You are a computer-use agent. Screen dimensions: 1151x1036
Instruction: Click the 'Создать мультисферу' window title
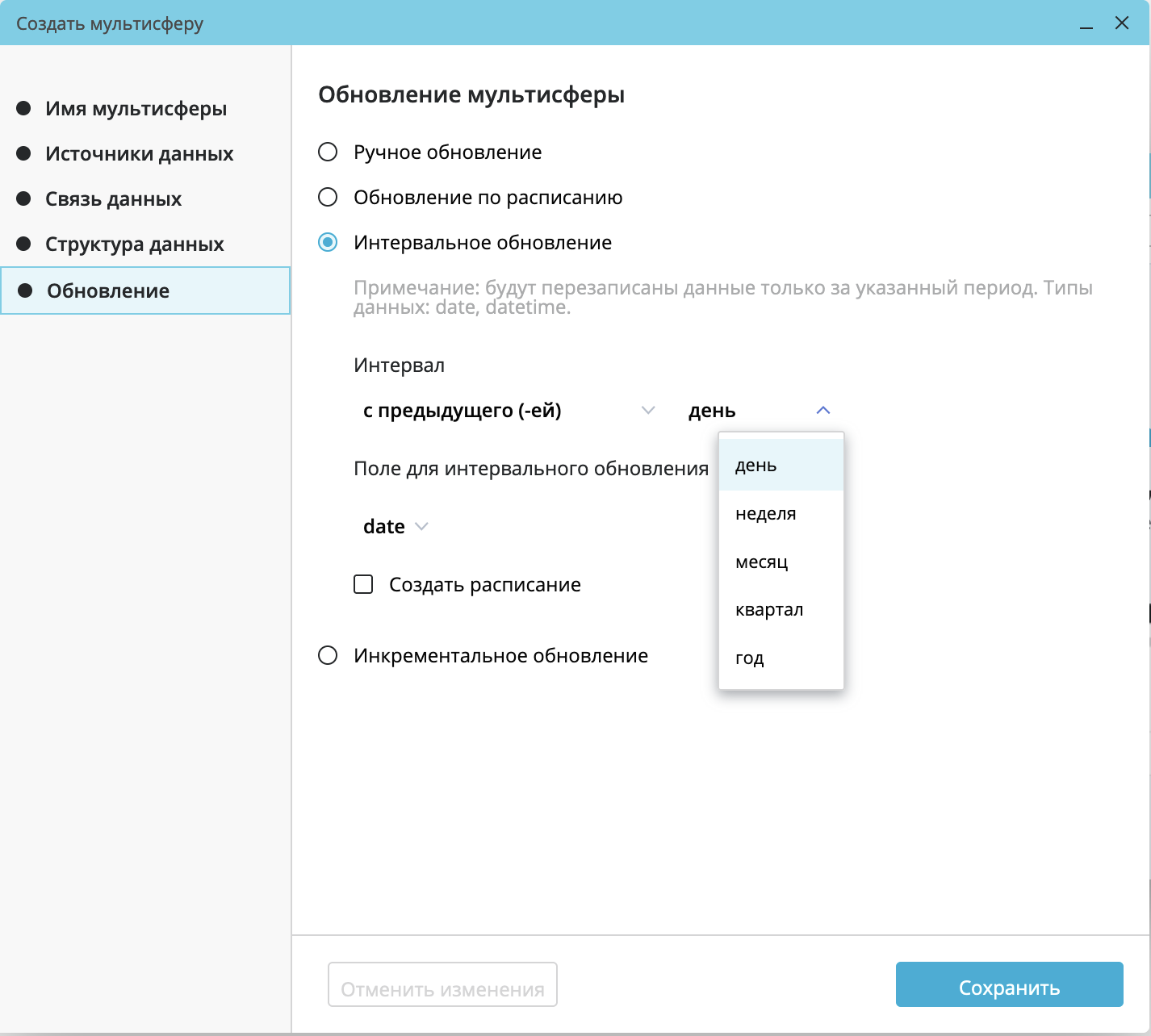click(x=110, y=23)
